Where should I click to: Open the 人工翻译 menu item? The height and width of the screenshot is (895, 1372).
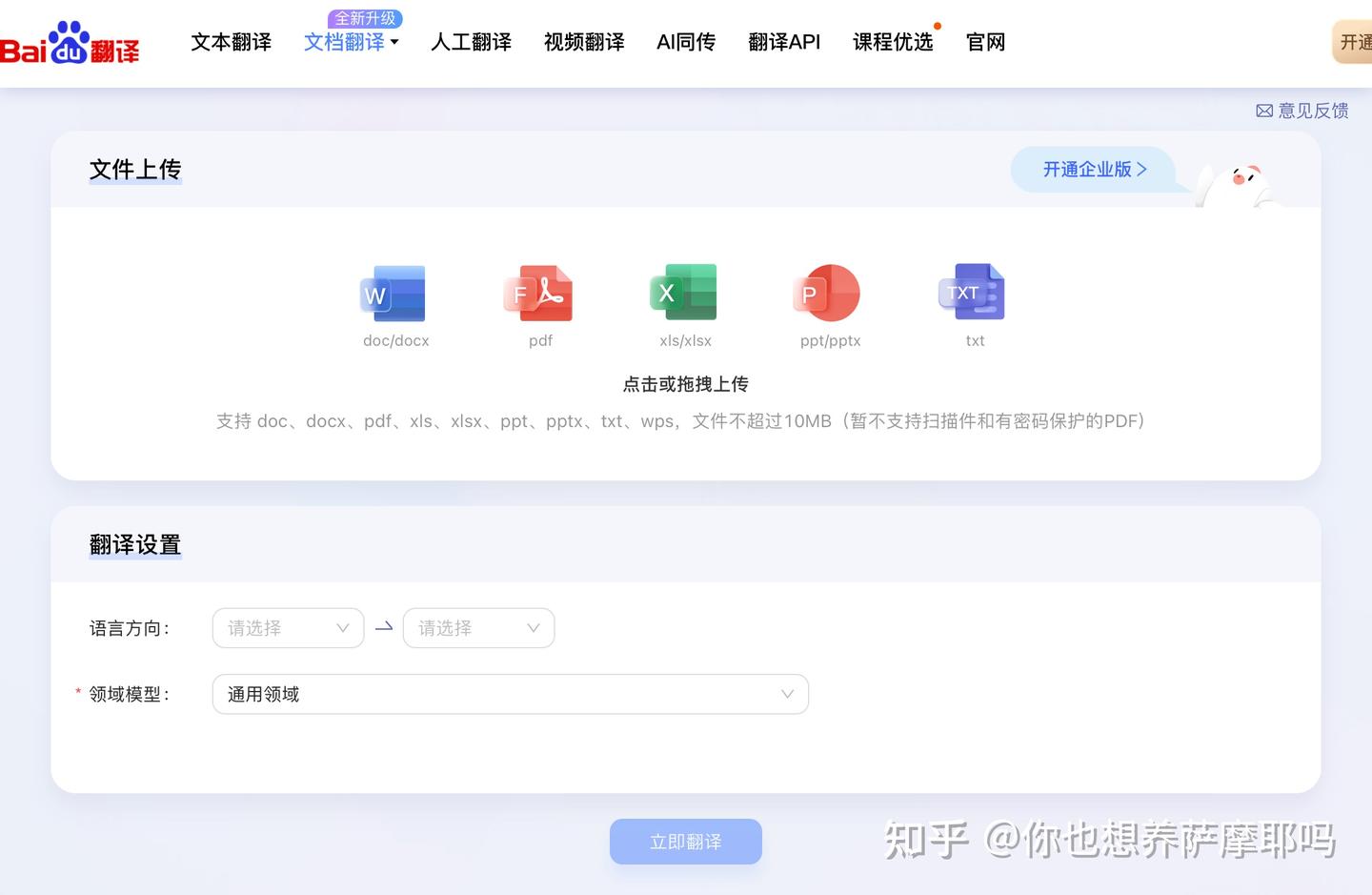tap(471, 42)
